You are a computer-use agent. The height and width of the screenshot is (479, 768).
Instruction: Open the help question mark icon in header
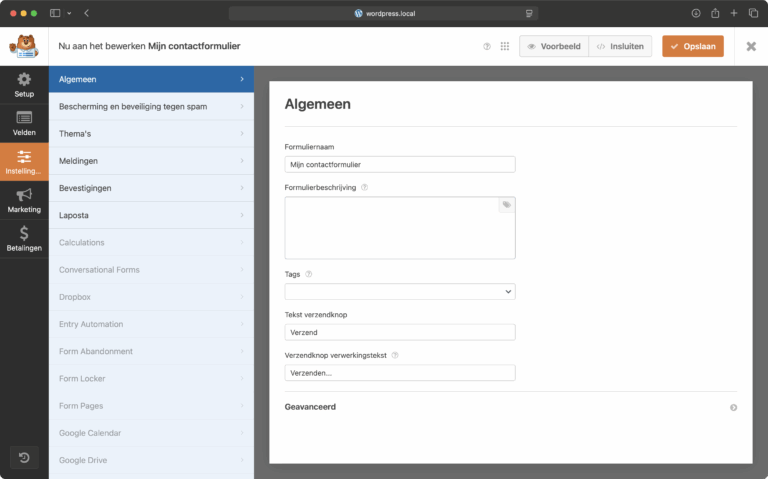[x=487, y=46]
